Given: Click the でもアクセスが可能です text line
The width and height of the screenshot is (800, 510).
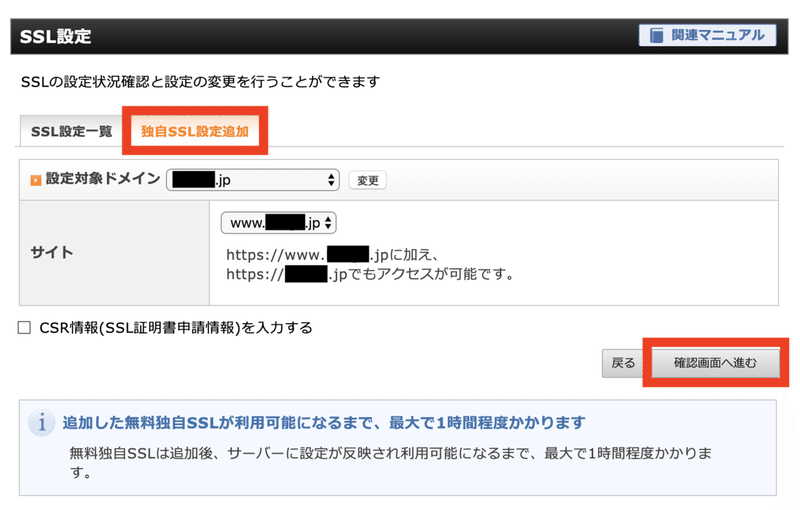Looking at the screenshot, I should coord(370,274).
